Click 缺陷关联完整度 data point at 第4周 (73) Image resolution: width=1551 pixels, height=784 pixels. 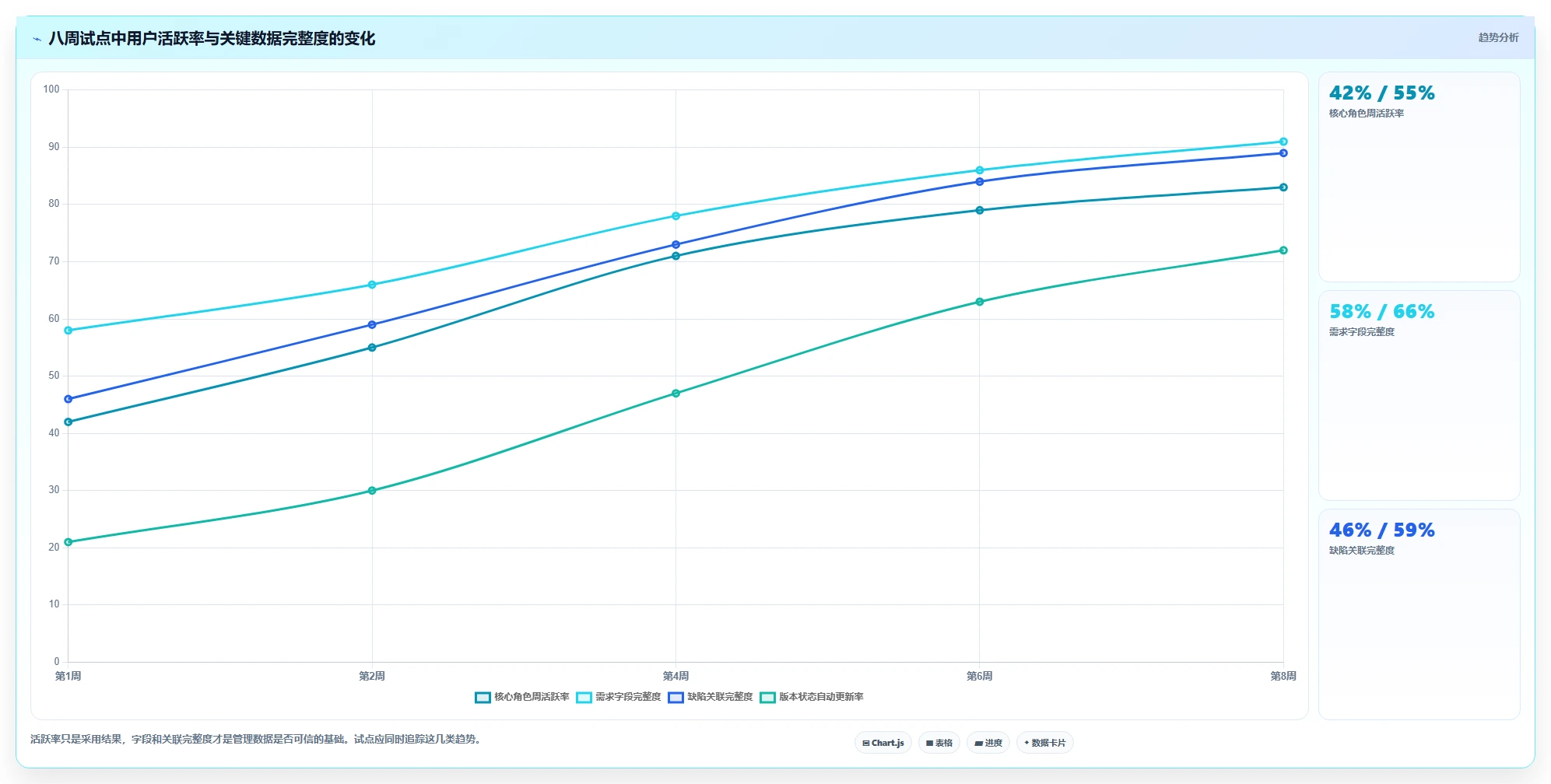(x=675, y=244)
